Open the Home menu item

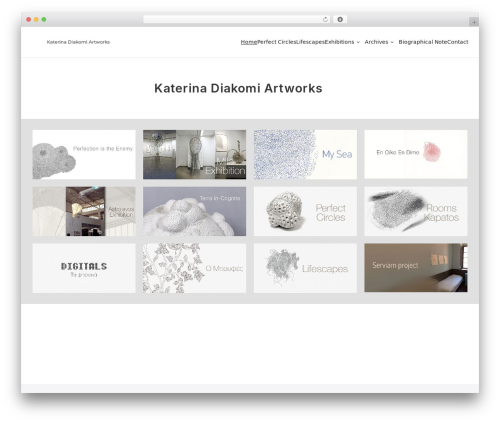coord(249,42)
